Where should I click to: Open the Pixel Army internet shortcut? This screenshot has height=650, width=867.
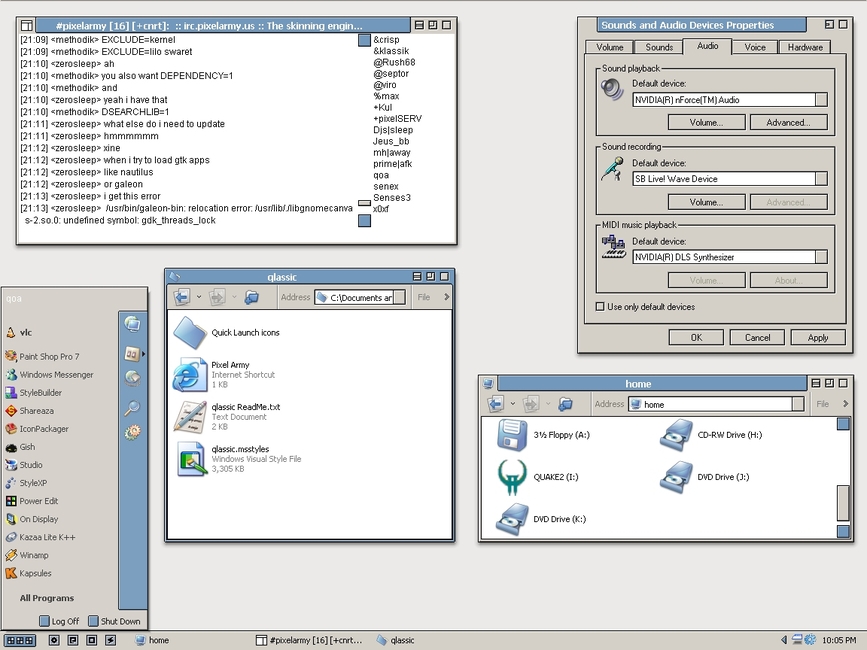[224, 375]
